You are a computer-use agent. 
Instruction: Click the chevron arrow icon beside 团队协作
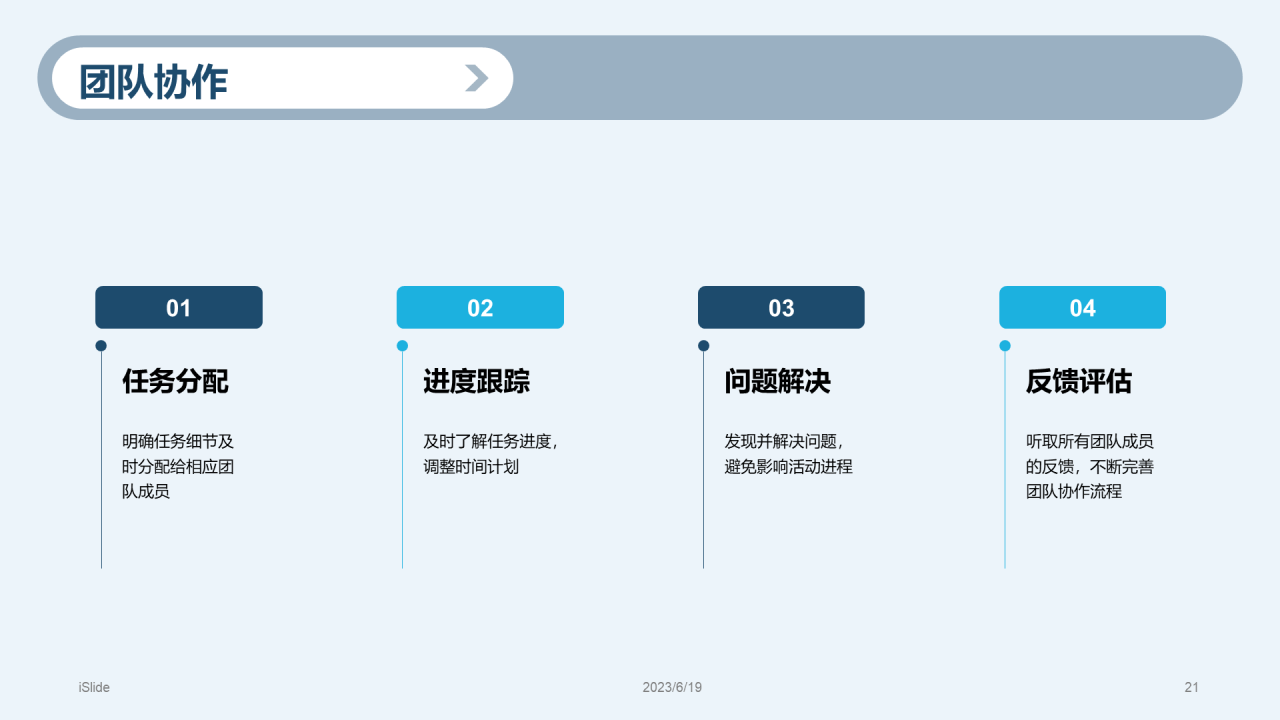click(x=477, y=78)
